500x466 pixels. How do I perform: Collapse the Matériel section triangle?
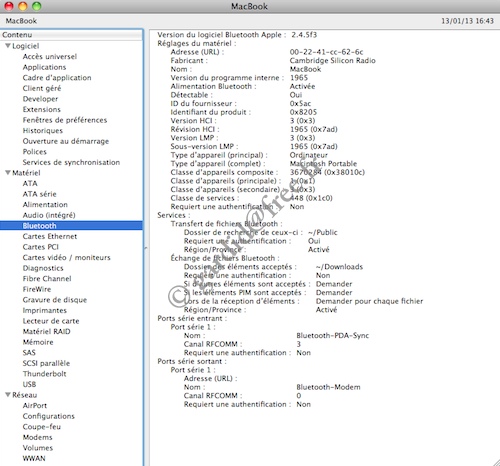click(x=7, y=172)
